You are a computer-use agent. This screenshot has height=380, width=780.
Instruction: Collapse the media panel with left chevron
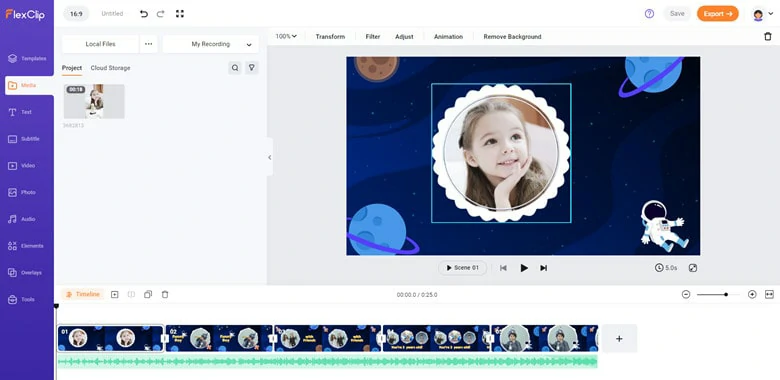(x=270, y=157)
